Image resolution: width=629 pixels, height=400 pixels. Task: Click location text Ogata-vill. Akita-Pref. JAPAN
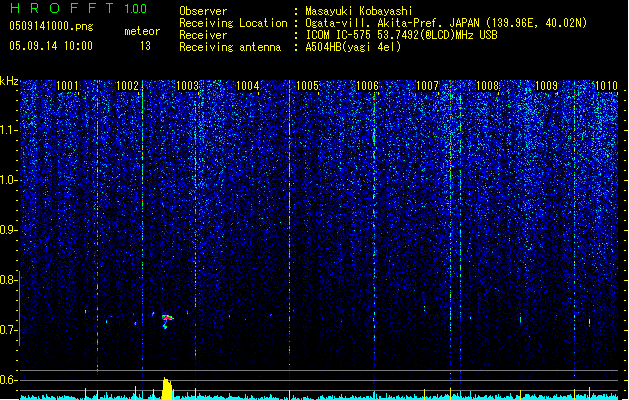click(393, 23)
